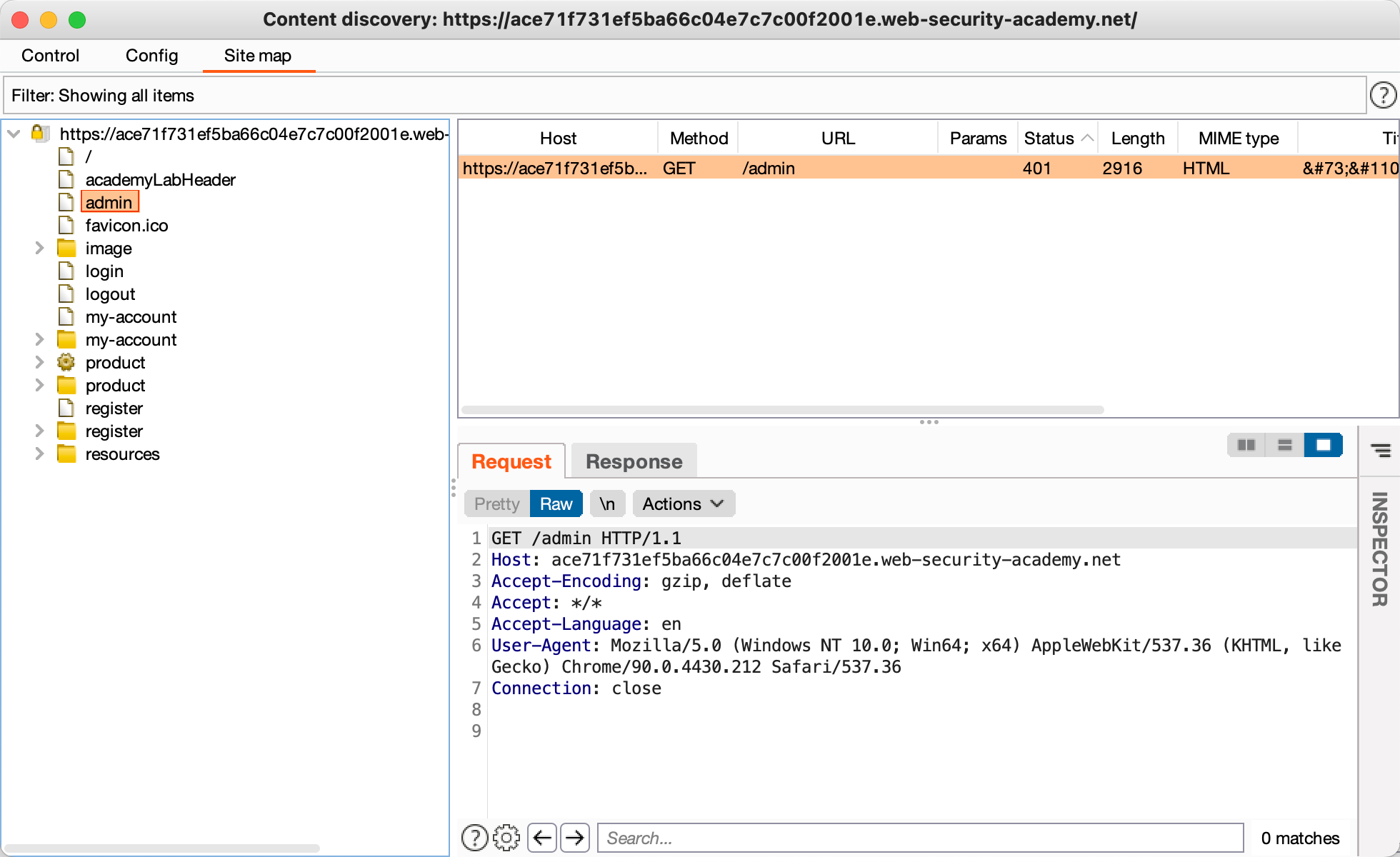Switch to Raw view mode
Screen dimensions: 1400x857
click(x=556, y=504)
